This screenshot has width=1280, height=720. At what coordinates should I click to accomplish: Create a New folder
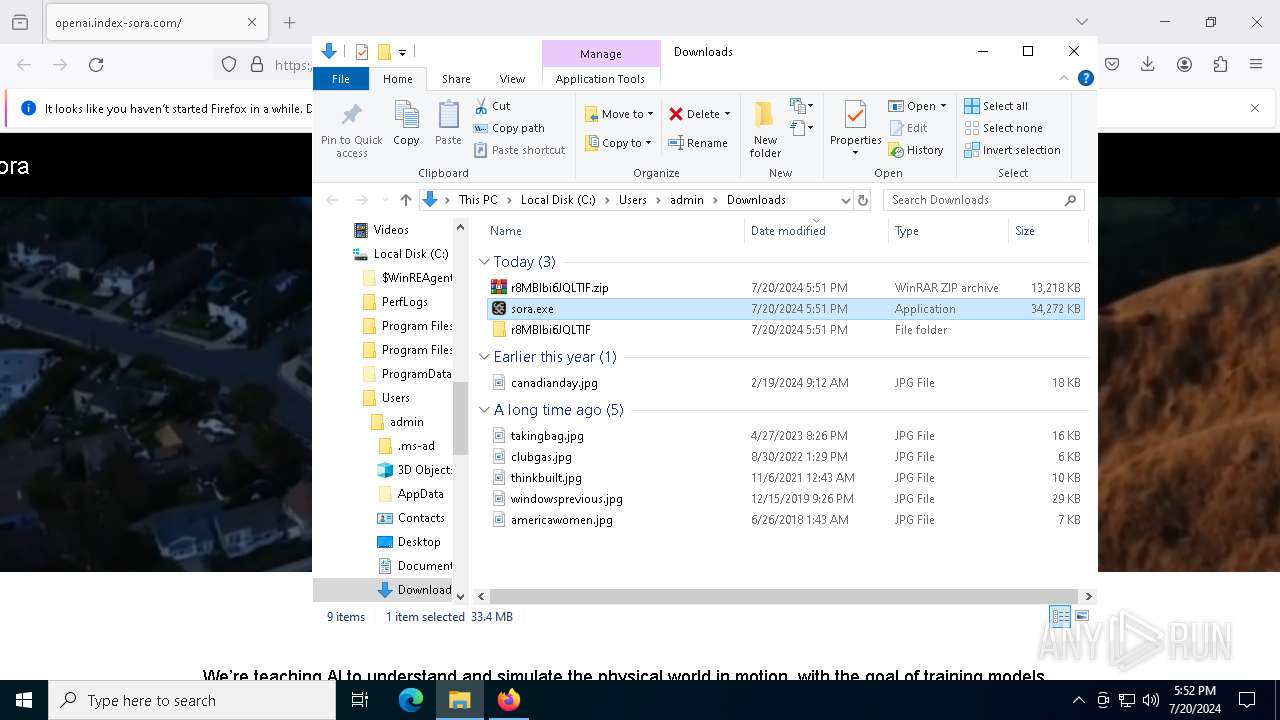point(765,128)
